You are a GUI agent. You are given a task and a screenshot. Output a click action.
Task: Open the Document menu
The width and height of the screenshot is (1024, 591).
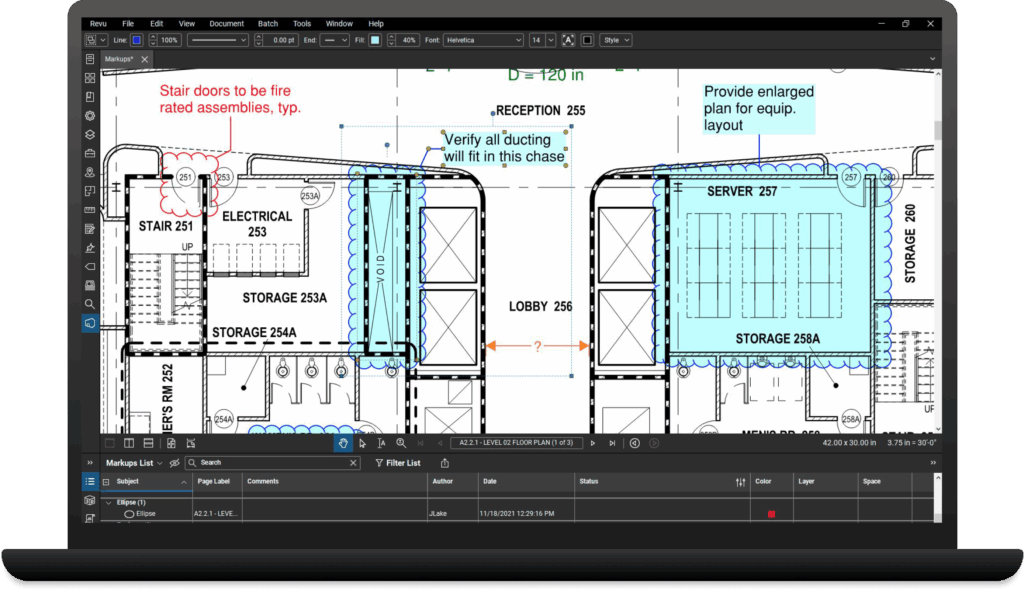point(226,23)
